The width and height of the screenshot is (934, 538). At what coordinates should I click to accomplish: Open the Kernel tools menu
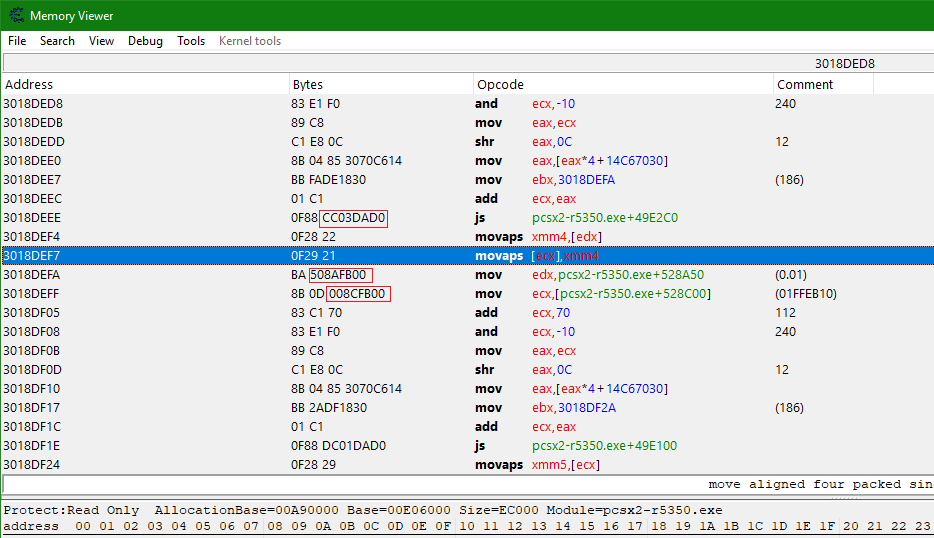pos(250,41)
